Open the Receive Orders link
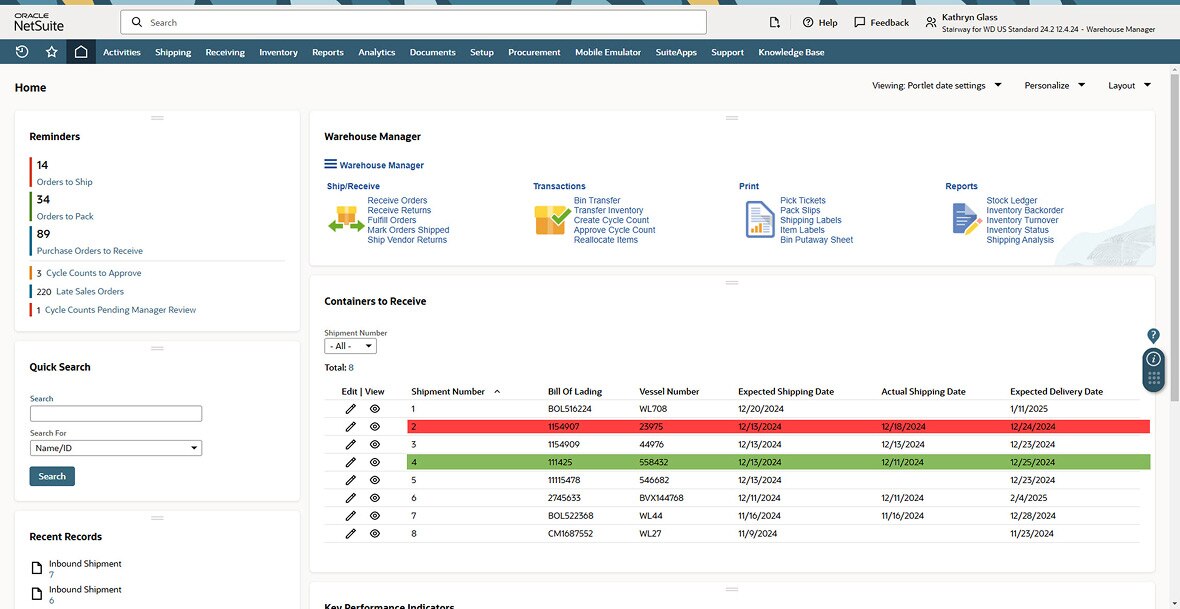 pos(397,201)
